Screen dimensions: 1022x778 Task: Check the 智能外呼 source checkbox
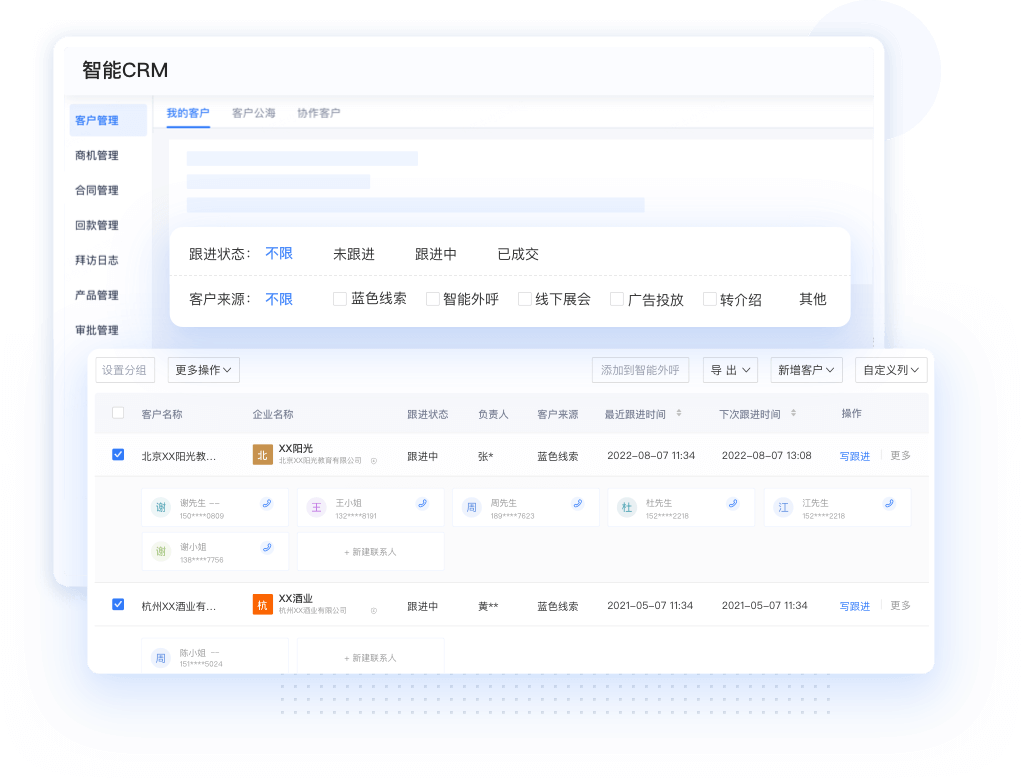[432, 299]
